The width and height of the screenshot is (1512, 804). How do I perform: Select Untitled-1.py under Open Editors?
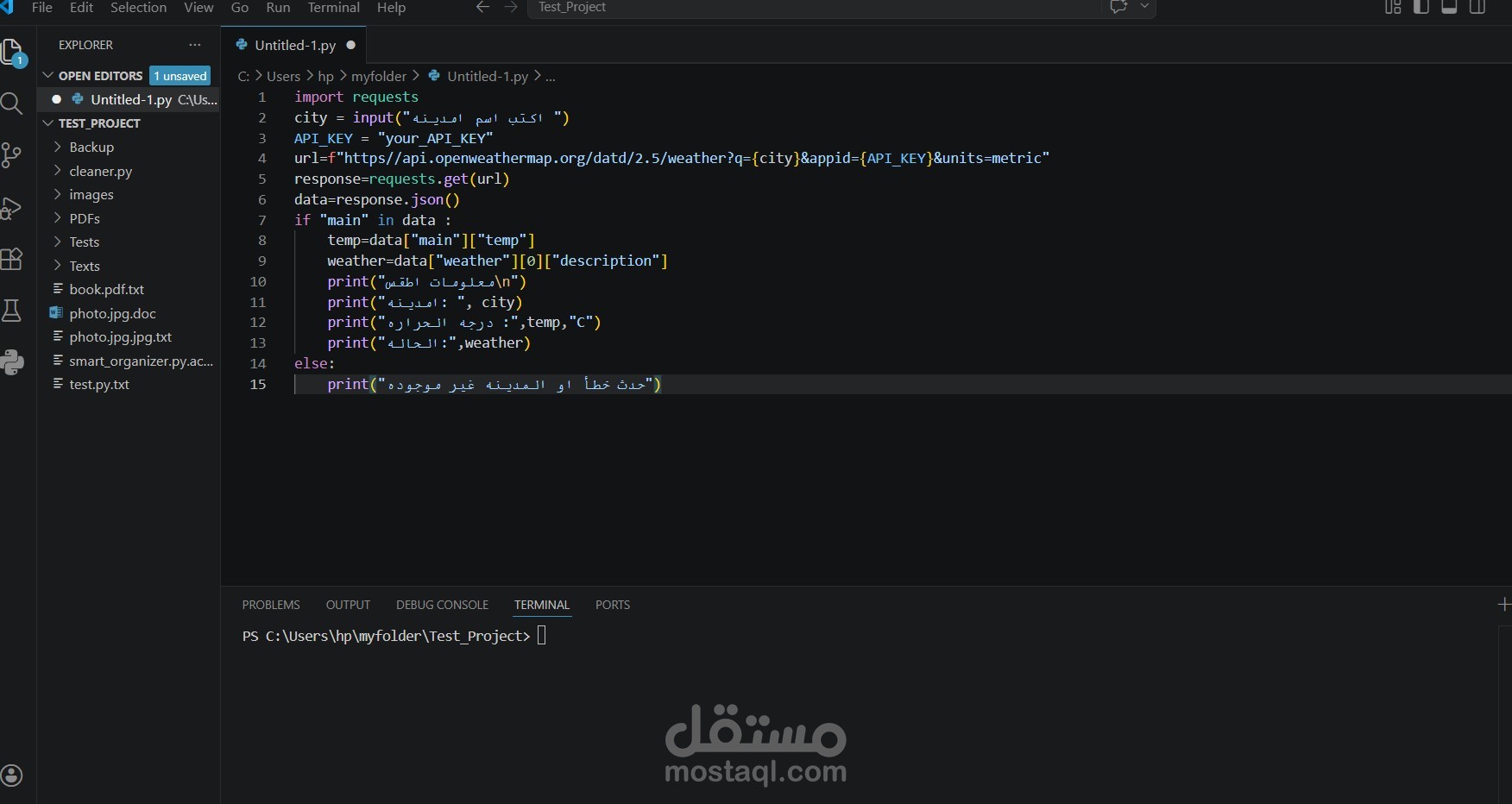click(x=129, y=100)
